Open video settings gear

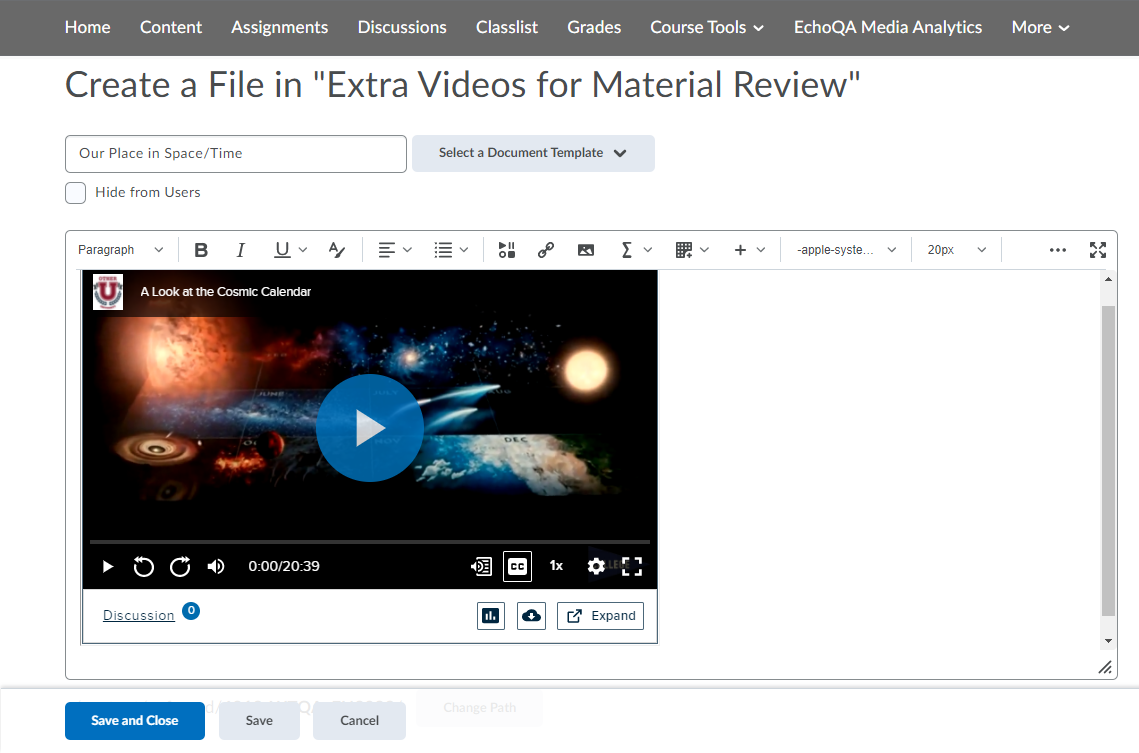click(596, 566)
